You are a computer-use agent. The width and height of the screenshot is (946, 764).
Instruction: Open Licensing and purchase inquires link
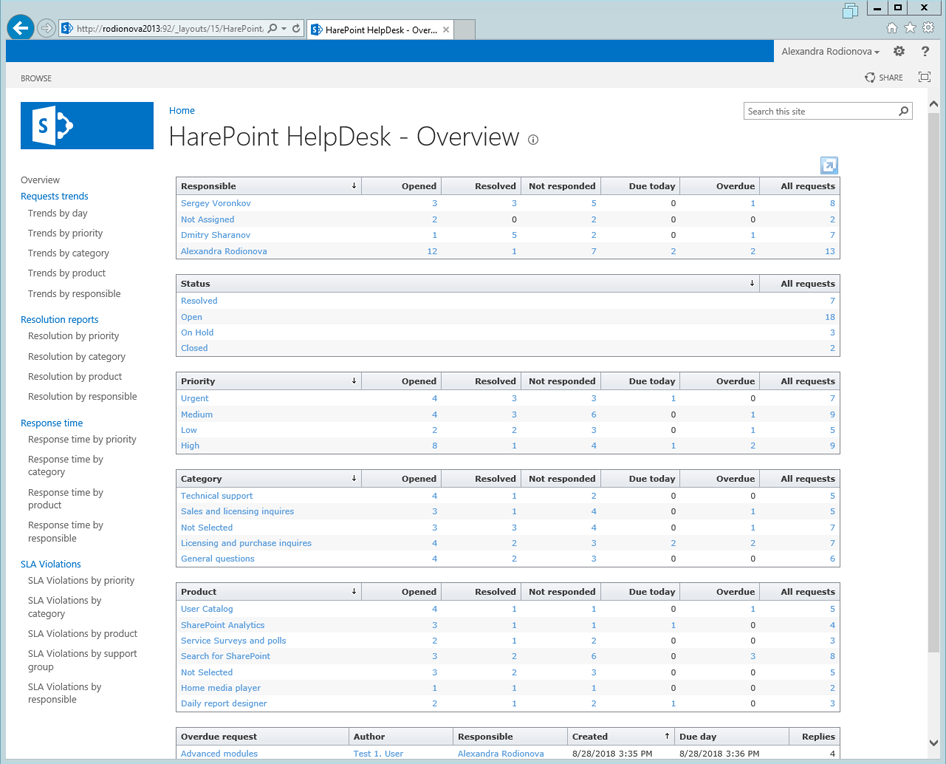[246, 543]
